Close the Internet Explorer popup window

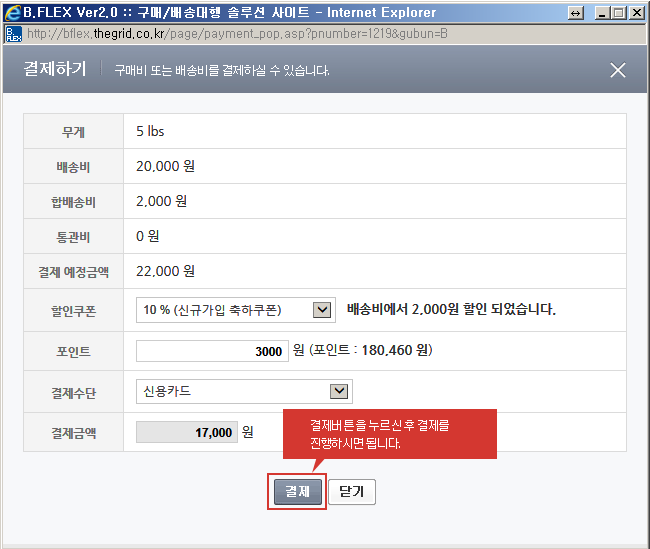pyautogui.click(x=637, y=13)
